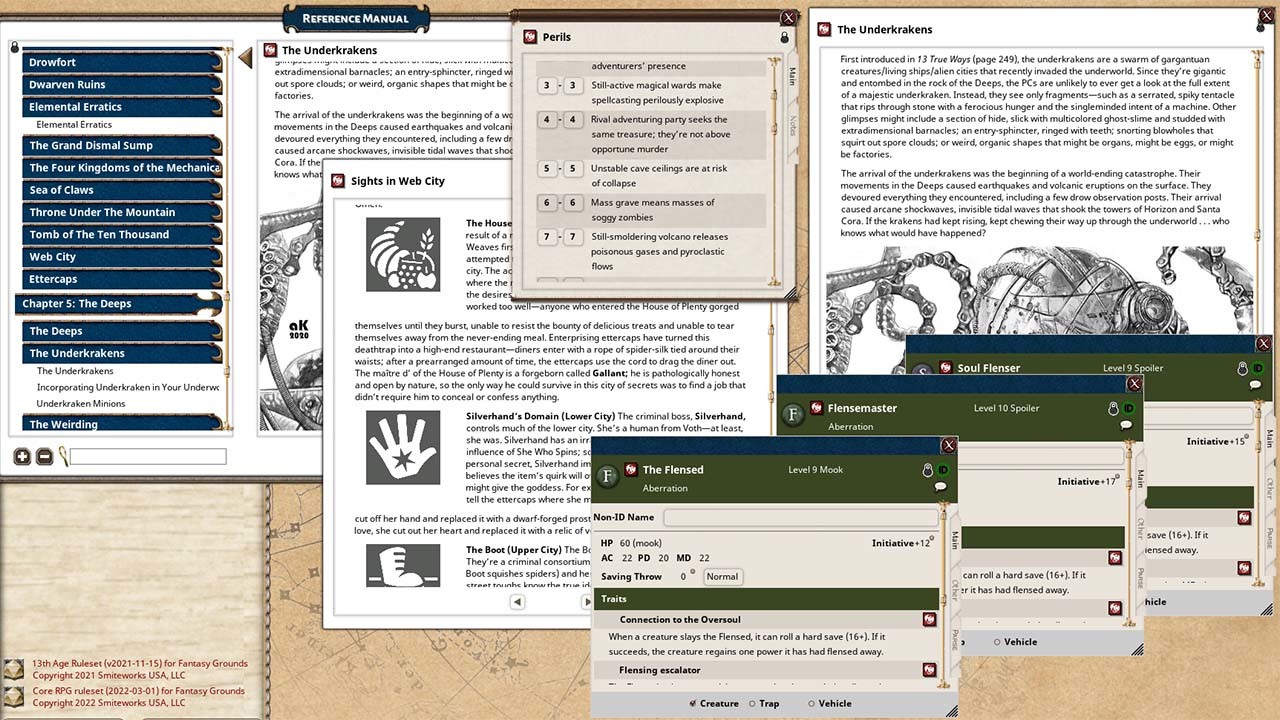Open the Underkraken Minions page in the index
The height and width of the screenshot is (720, 1280).
point(81,403)
